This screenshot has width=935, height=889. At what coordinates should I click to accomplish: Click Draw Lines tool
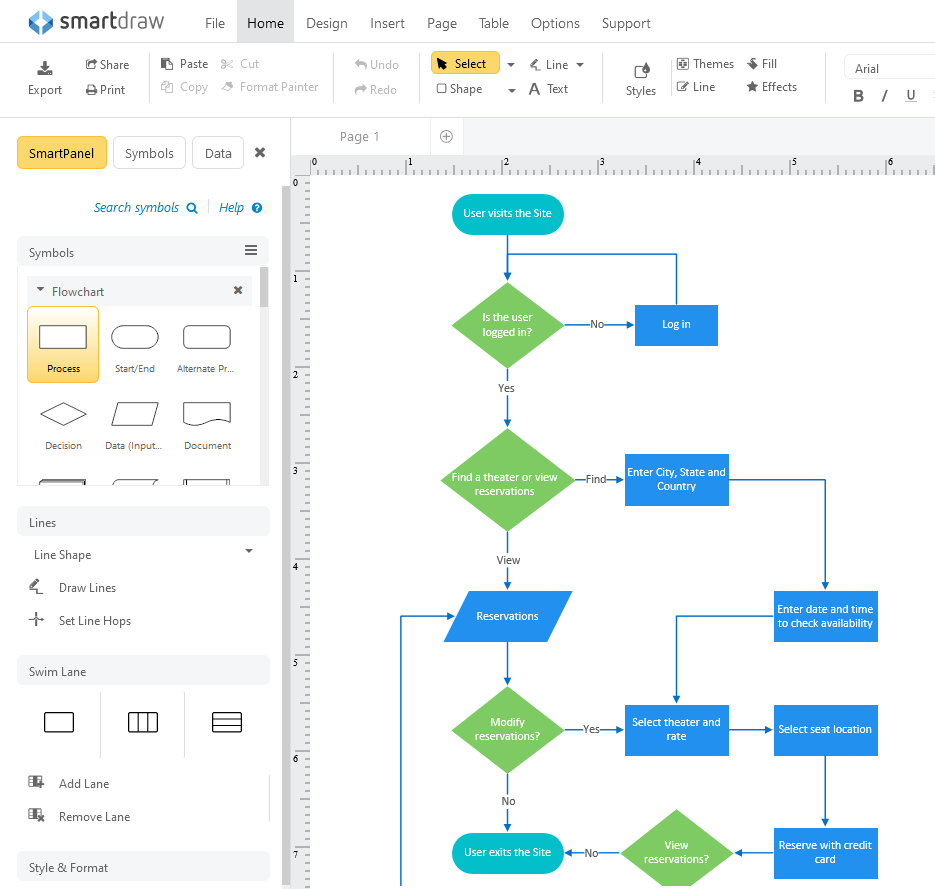click(x=73, y=587)
